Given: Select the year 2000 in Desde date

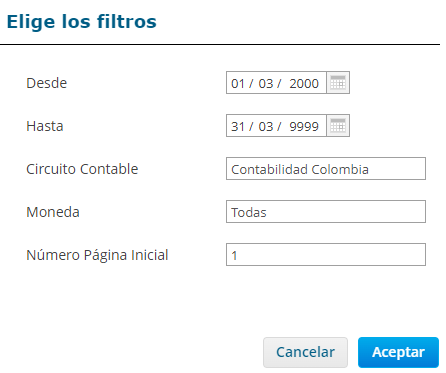Looking at the screenshot, I should coord(304,83).
